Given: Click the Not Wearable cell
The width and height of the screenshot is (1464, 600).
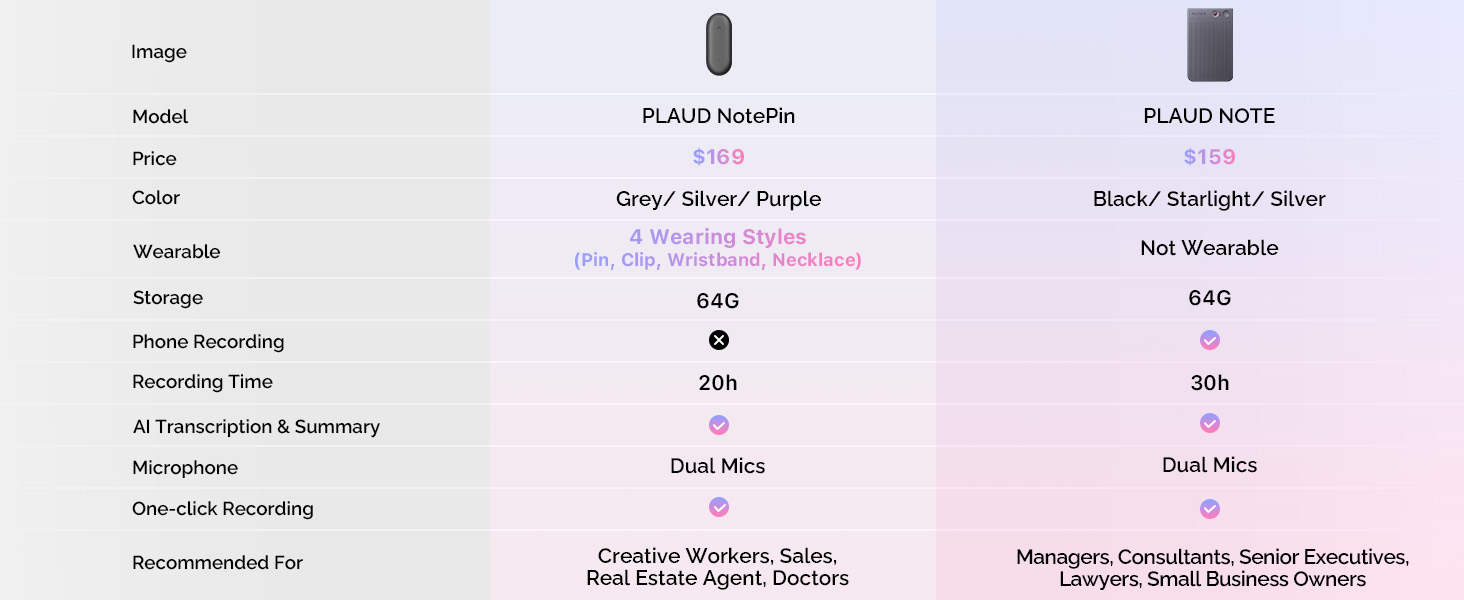Looking at the screenshot, I should coord(1209,248).
